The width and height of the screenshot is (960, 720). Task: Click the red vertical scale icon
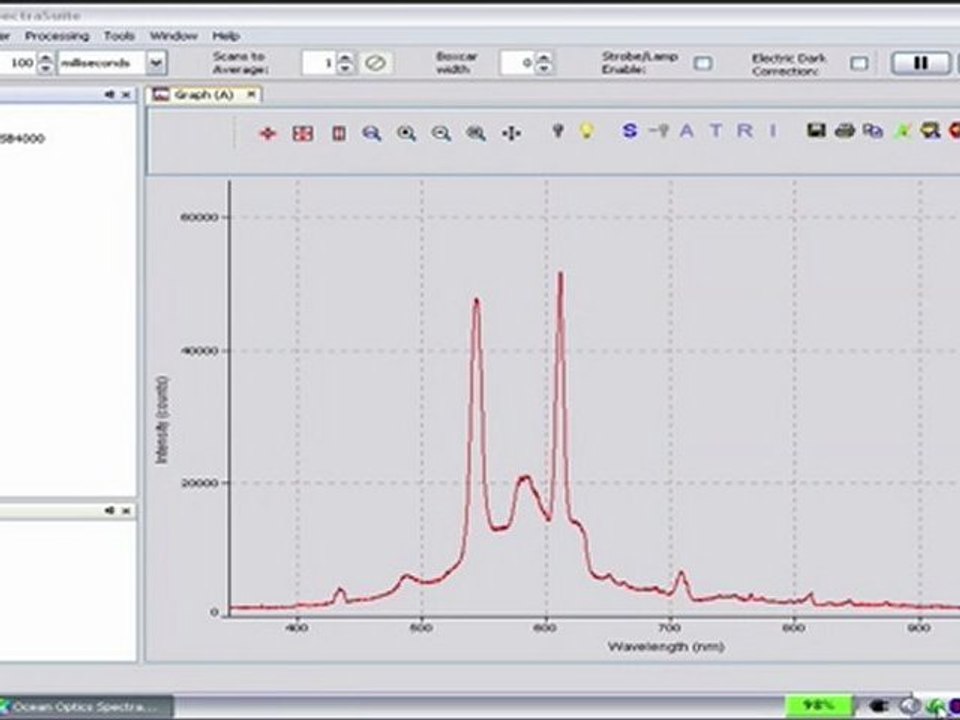tap(339, 133)
